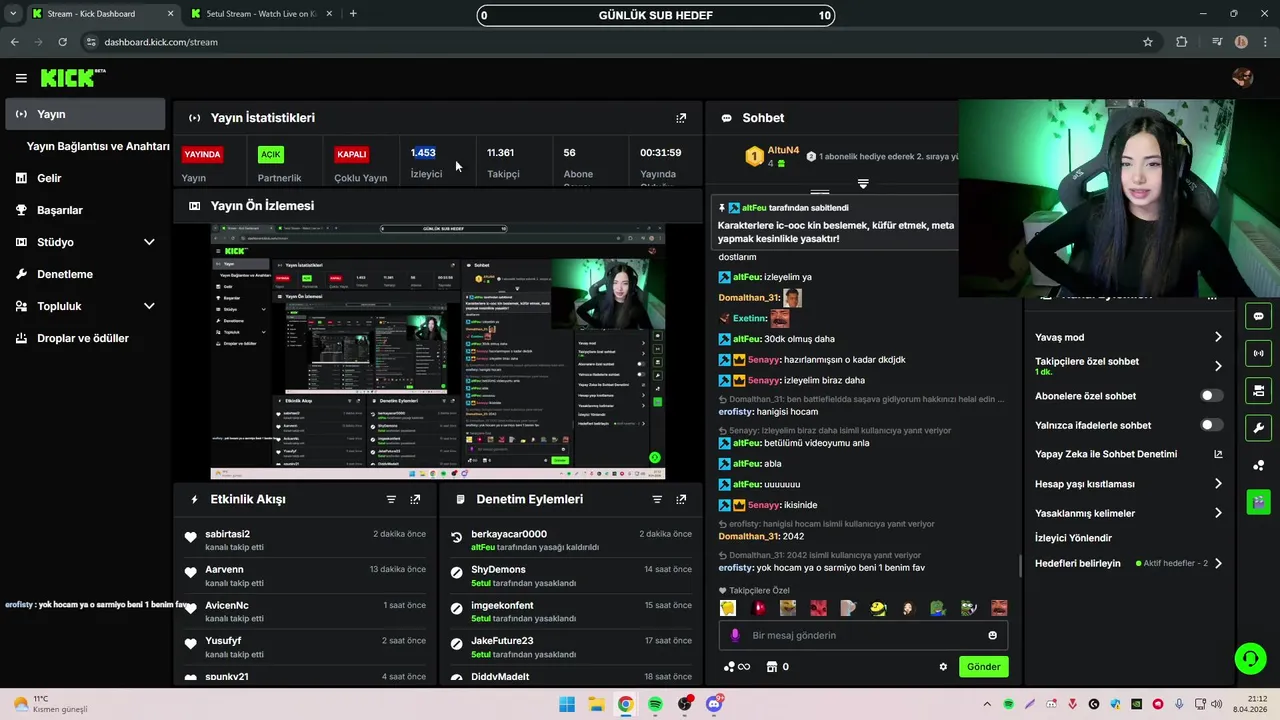1280x720 pixels.
Task: Open the green headset support button
Action: (x=1250, y=658)
